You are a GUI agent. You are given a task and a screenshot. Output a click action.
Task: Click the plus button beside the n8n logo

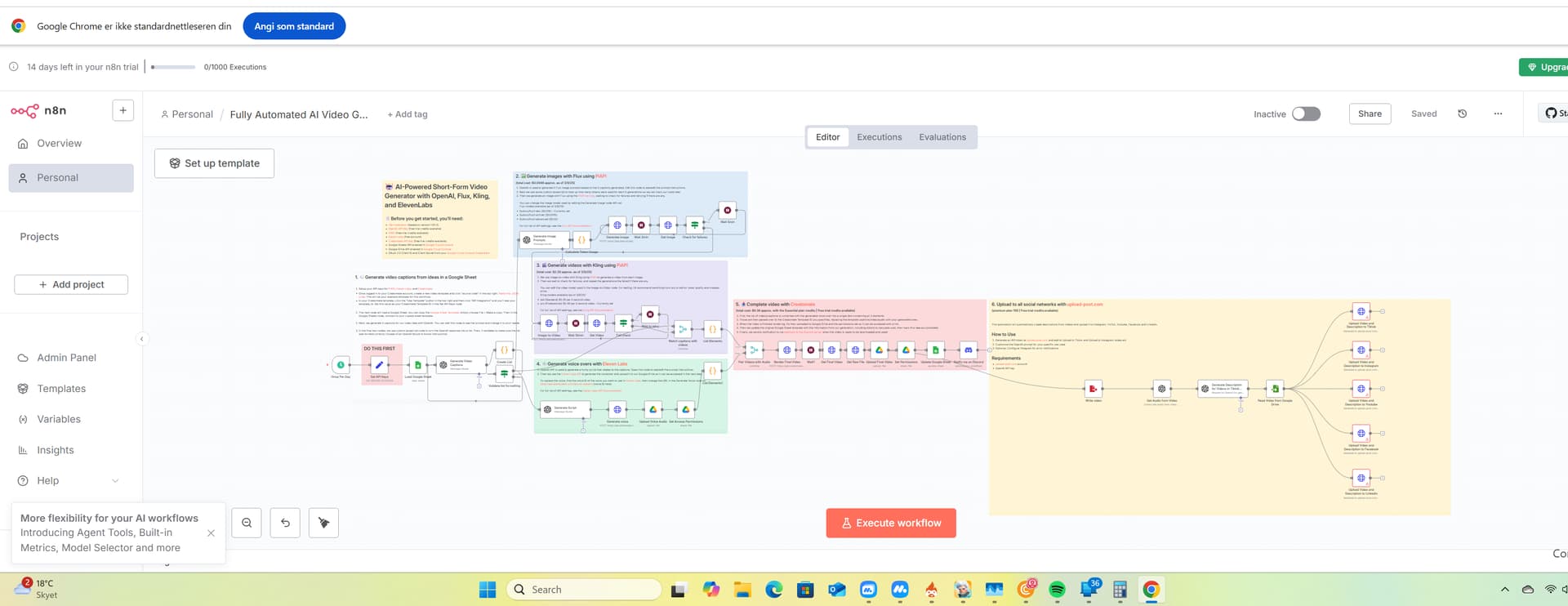122,110
